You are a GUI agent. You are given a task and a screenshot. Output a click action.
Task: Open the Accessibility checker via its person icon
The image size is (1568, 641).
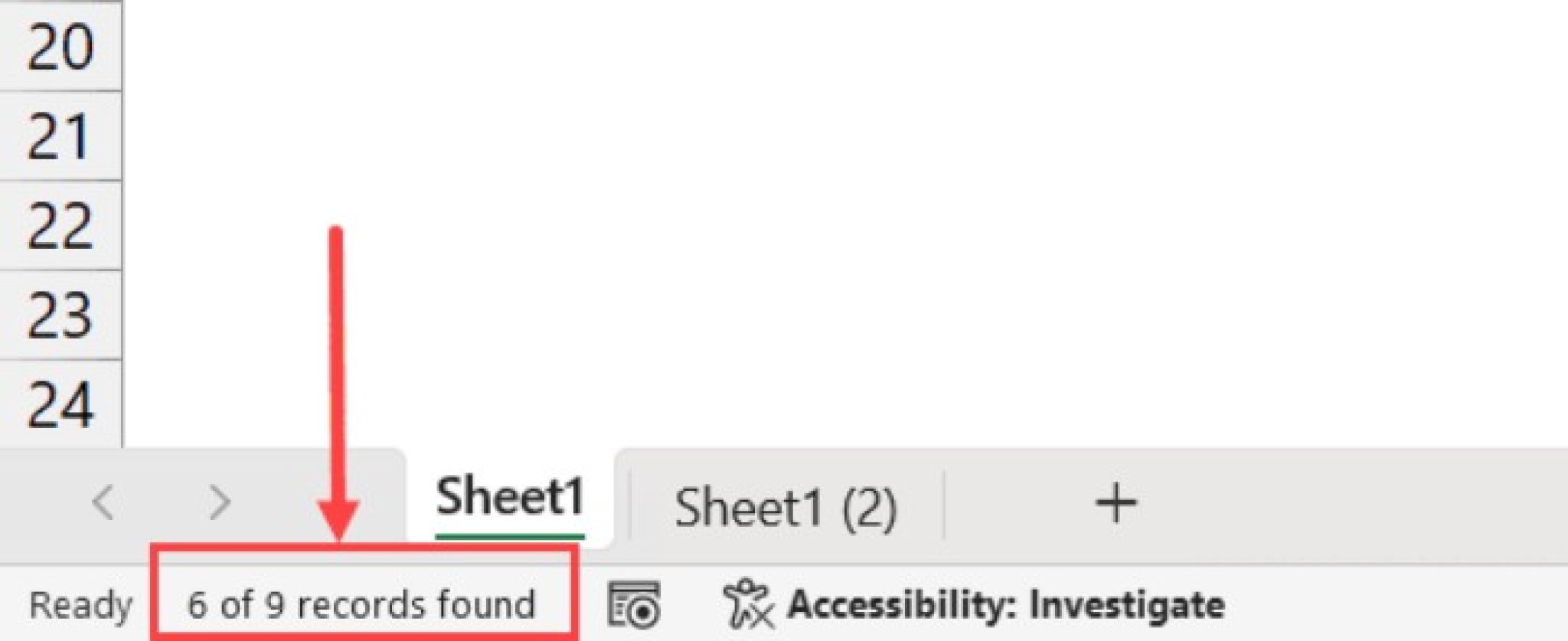click(x=748, y=604)
